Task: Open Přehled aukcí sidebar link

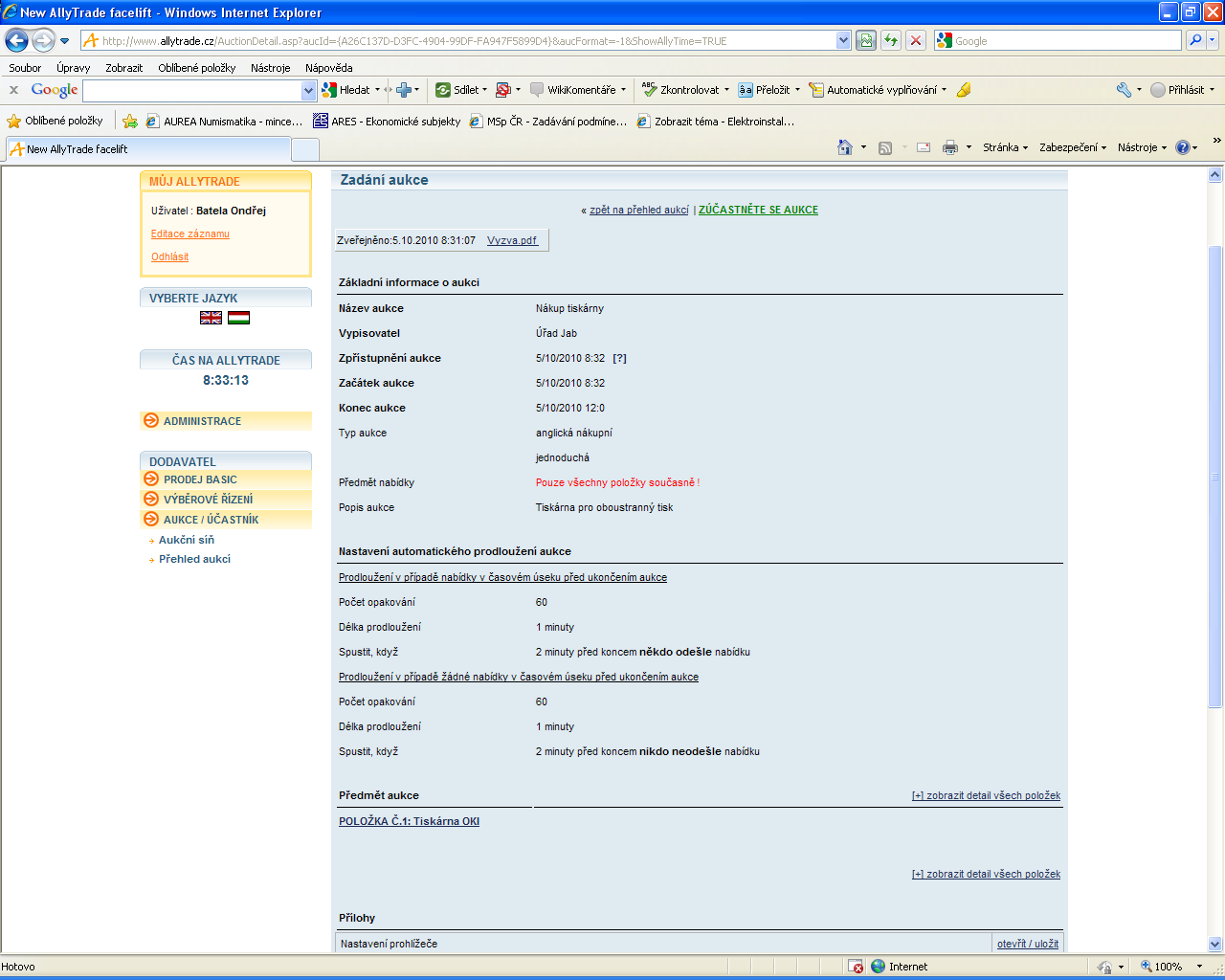Action: click(x=194, y=559)
